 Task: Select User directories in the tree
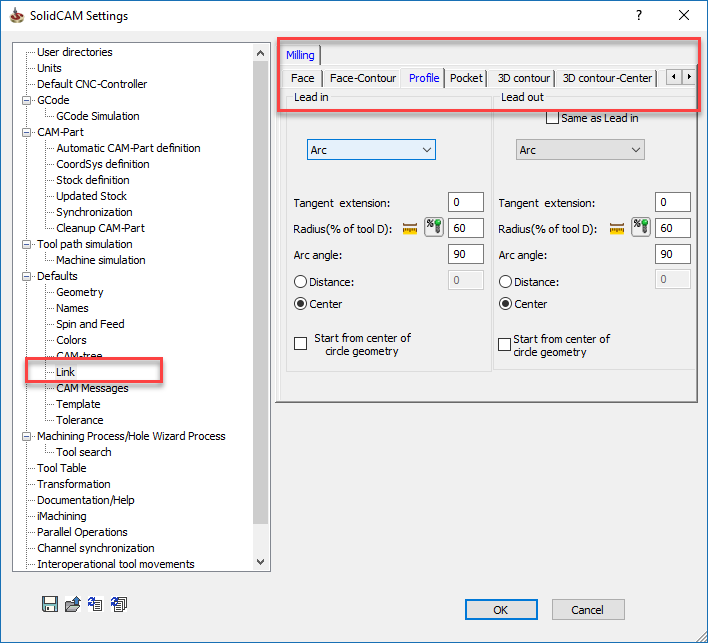click(x=75, y=52)
